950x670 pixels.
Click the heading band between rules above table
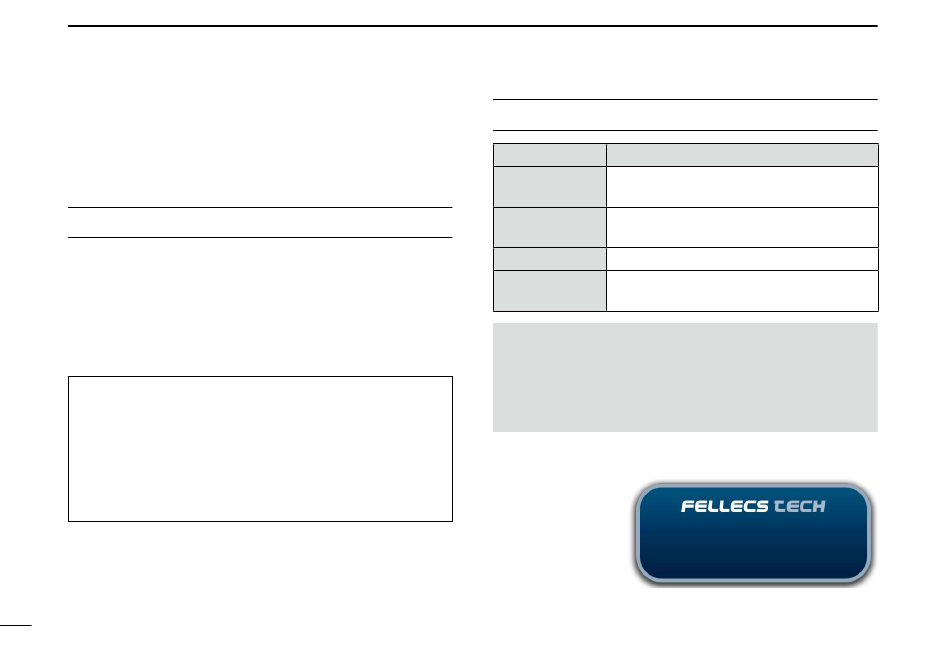pos(685,115)
